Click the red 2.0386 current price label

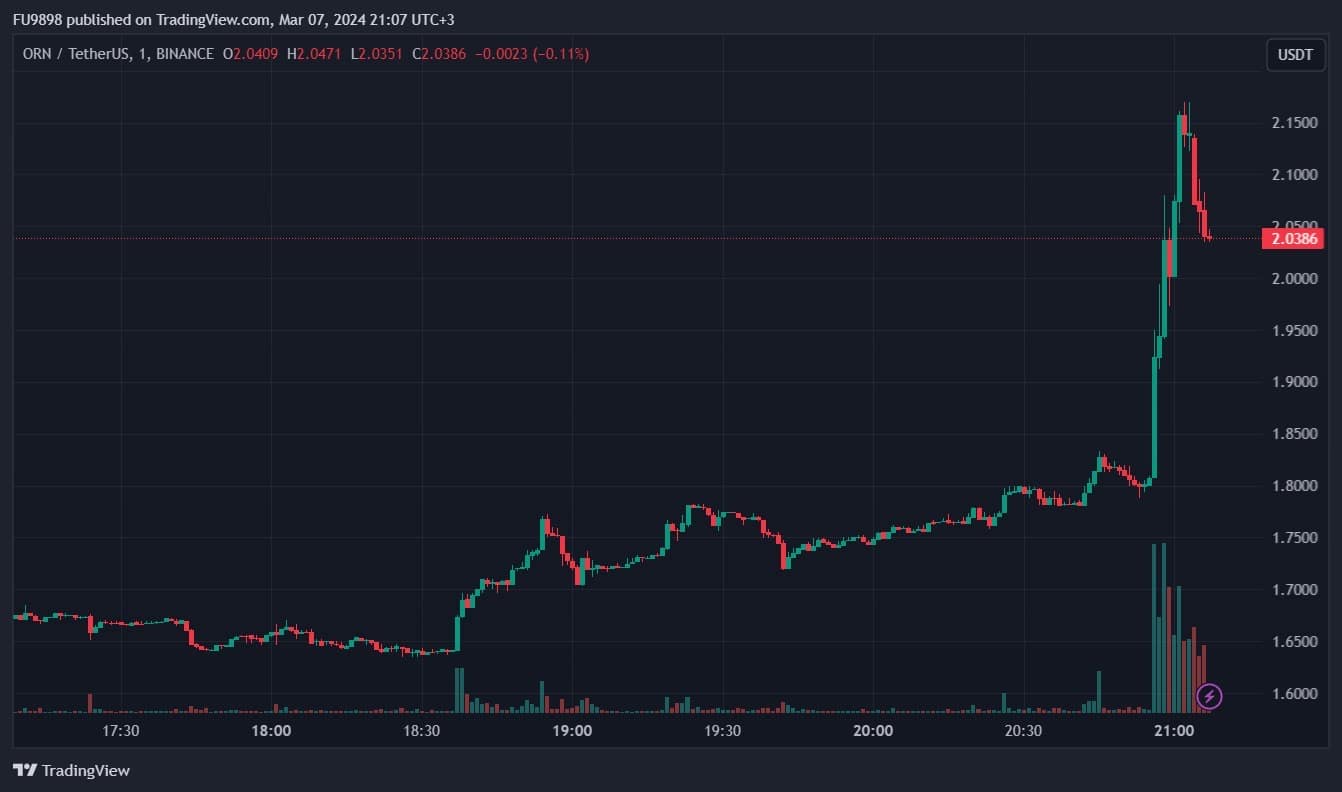point(1295,239)
